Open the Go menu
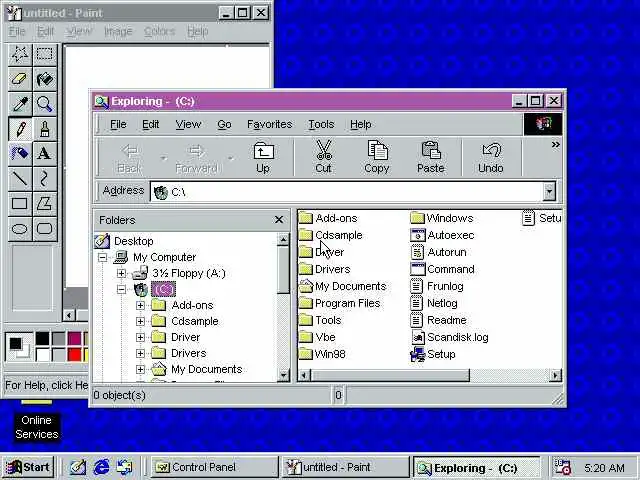This screenshot has width=640, height=480. tap(224, 124)
